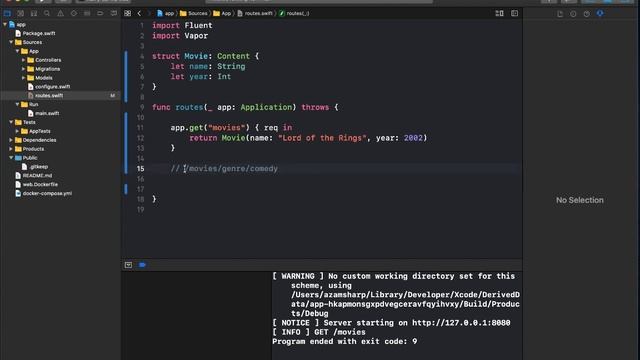Collapse the Sources folder

11,42
